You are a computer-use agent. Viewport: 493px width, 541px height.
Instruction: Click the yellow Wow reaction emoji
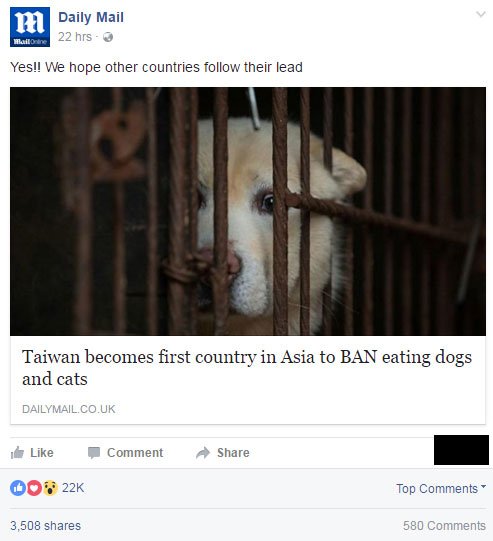(x=50, y=488)
